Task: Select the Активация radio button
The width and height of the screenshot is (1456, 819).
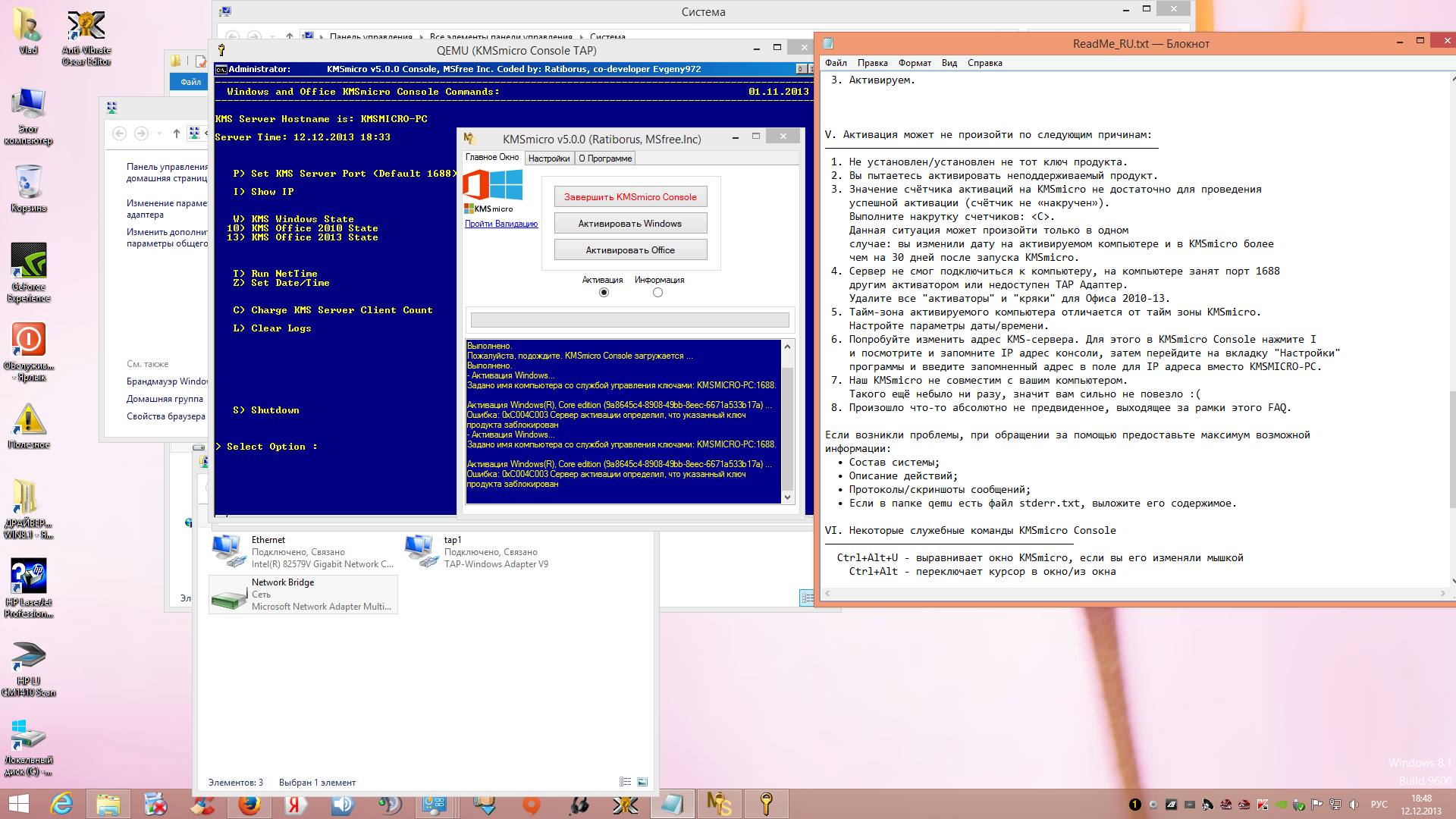Action: point(604,293)
